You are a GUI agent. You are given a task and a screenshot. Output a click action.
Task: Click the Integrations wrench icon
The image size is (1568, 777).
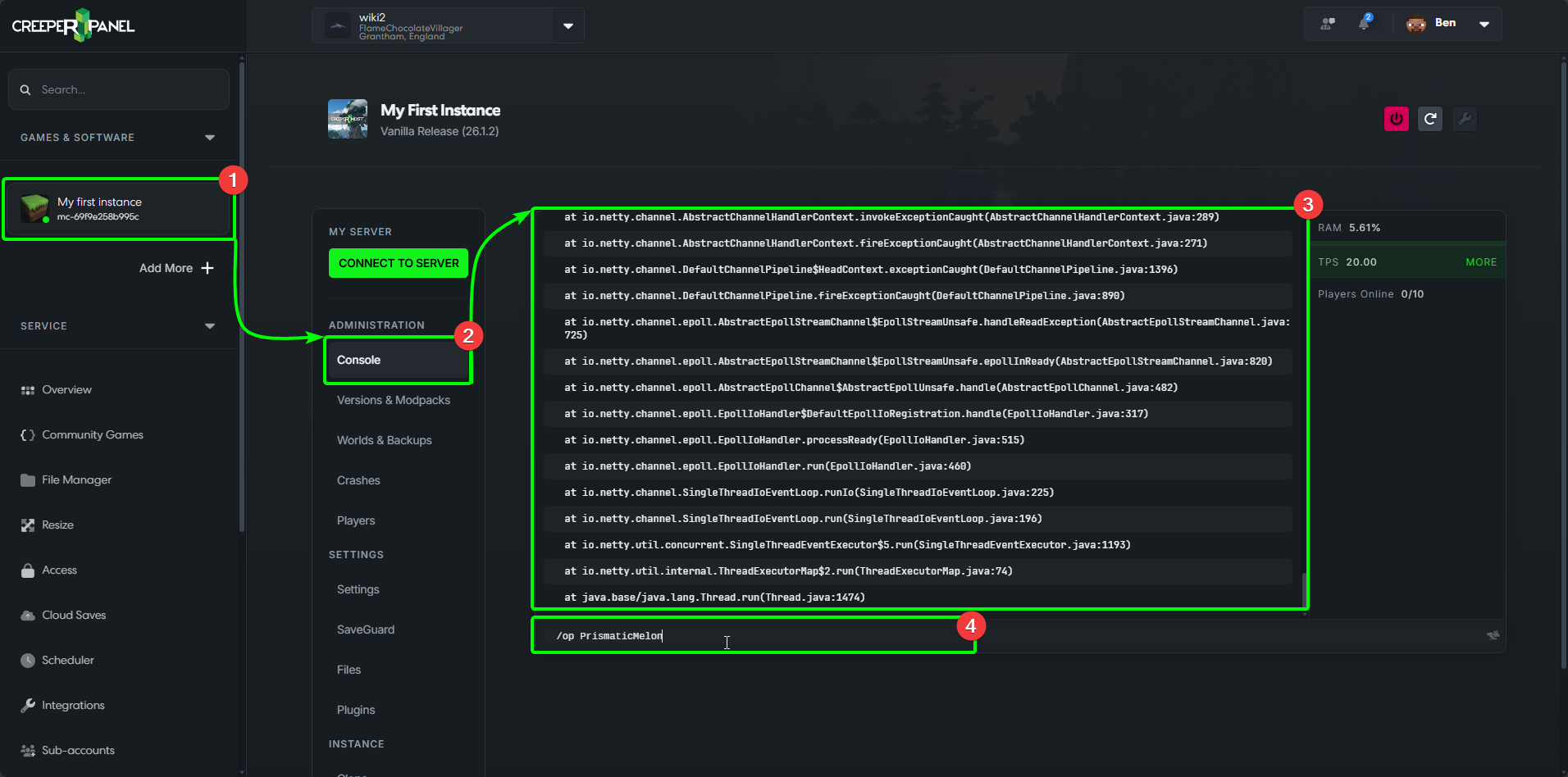pyautogui.click(x=28, y=706)
